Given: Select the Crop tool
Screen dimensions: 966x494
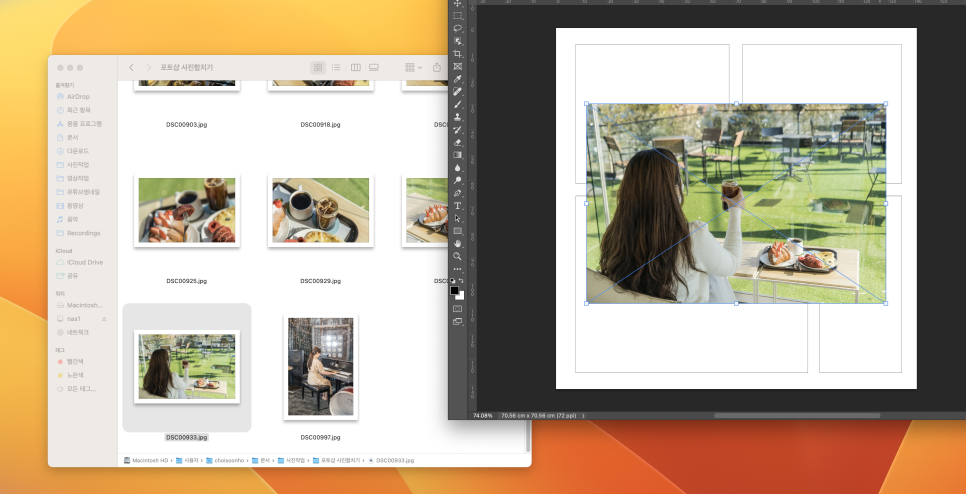Looking at the screenshot, I should pos(458,54).
